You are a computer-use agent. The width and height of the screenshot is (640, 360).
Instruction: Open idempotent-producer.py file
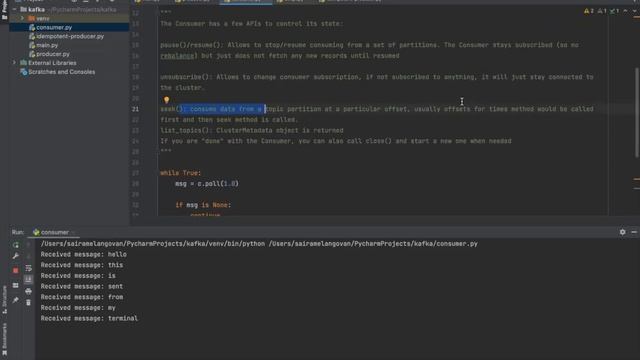pos(70,36)
